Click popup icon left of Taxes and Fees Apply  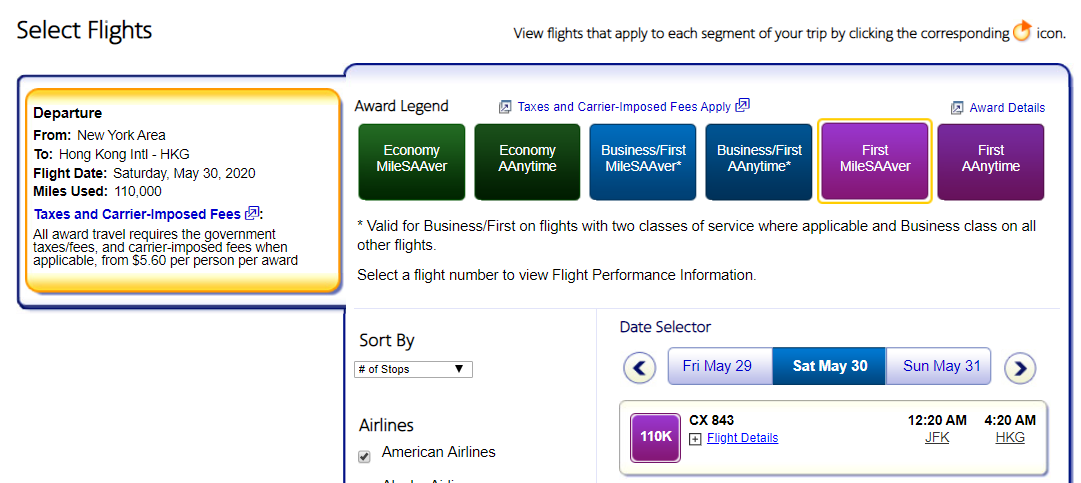click(505, 107)
